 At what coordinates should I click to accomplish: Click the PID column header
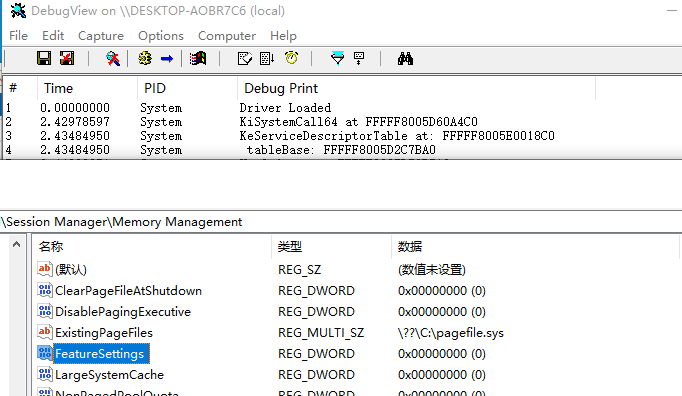click(x=187, y=88)
